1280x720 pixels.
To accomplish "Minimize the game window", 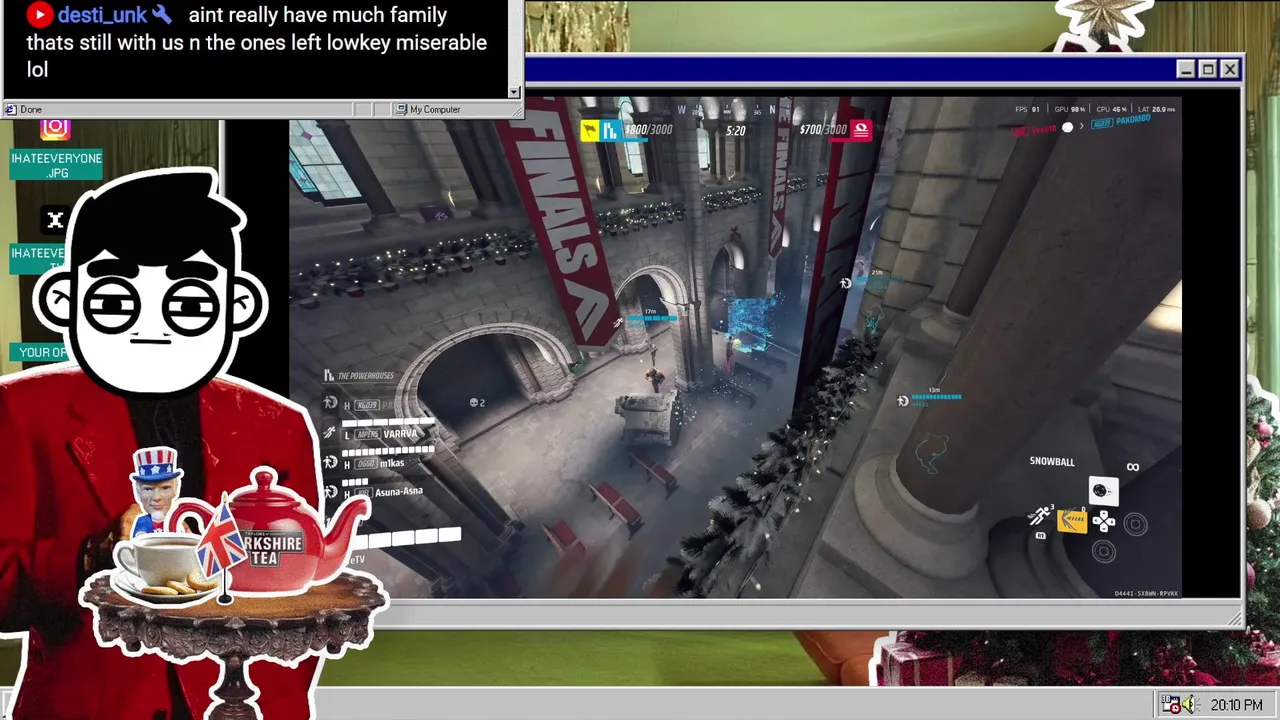I will click(1186, 69).
